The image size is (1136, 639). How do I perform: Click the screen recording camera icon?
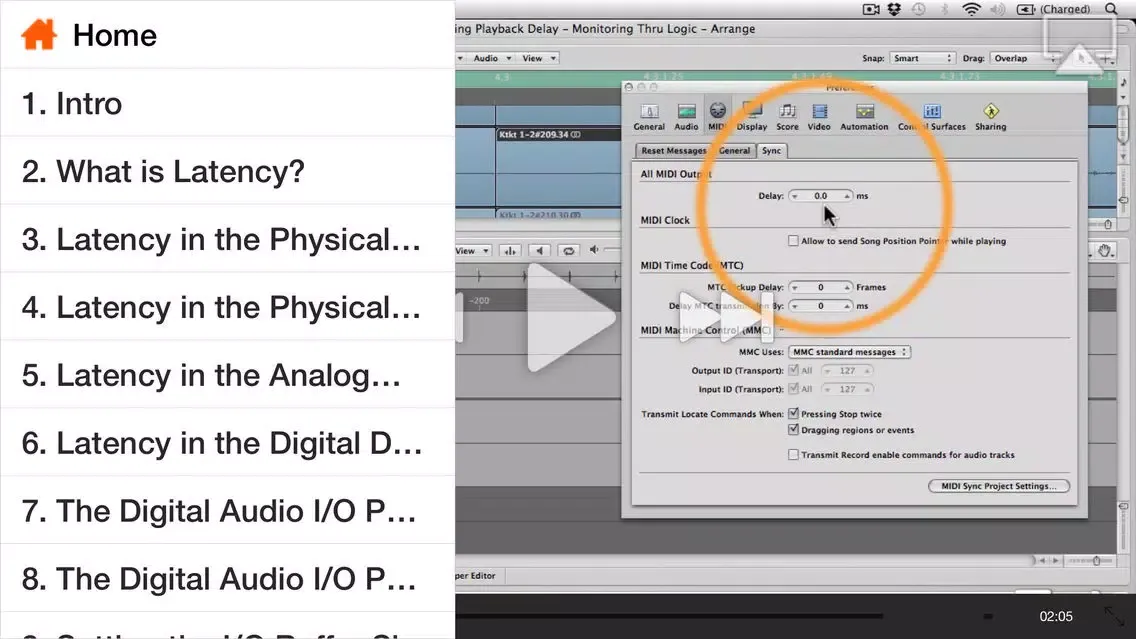[871, 9]
